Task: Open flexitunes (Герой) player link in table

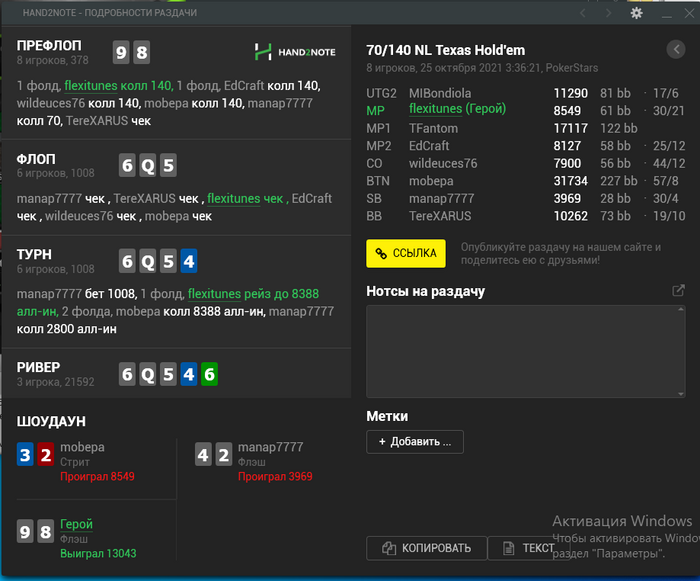Action: point(457,109)
